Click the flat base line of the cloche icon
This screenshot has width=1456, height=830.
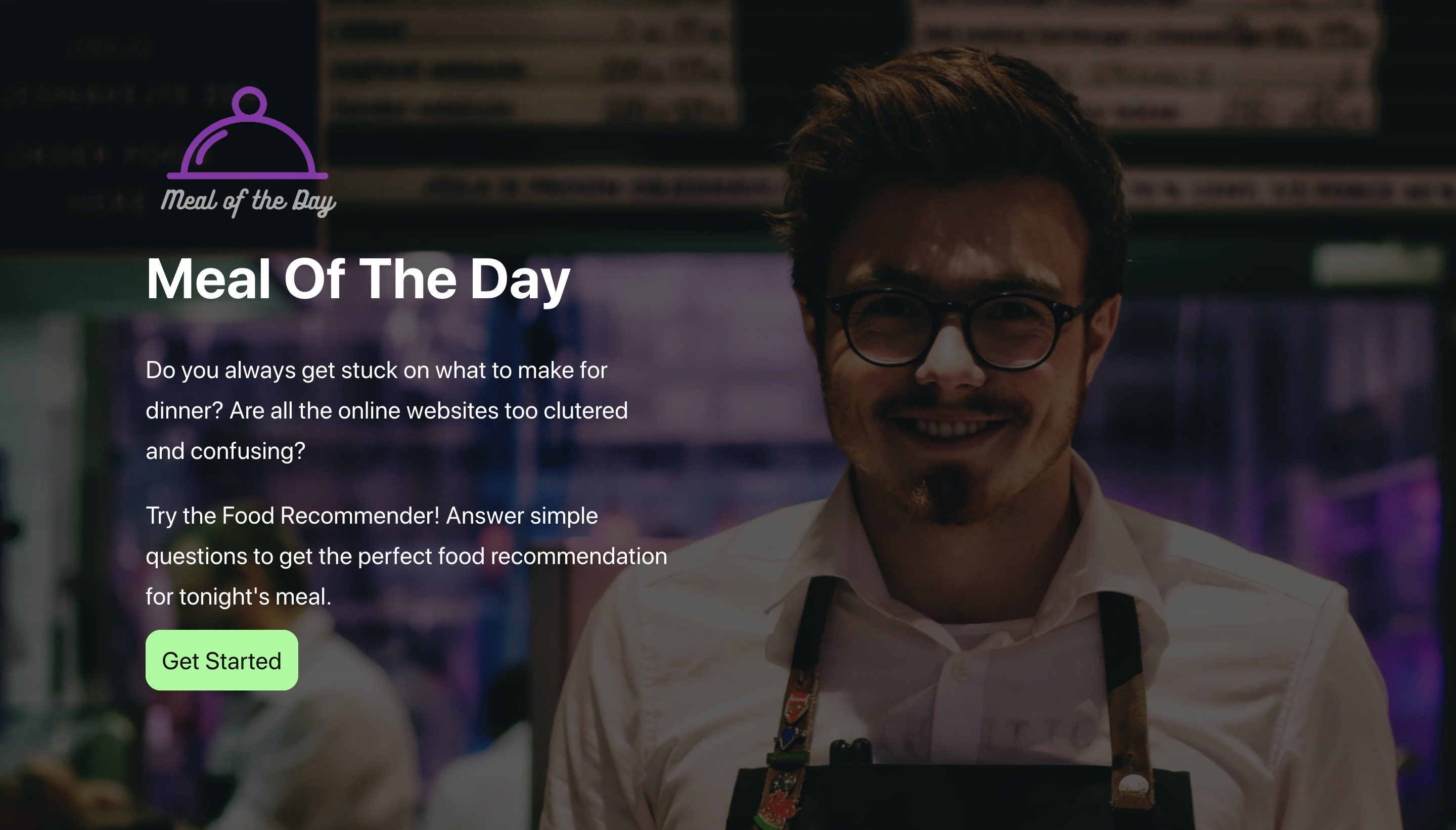point(247,175)
